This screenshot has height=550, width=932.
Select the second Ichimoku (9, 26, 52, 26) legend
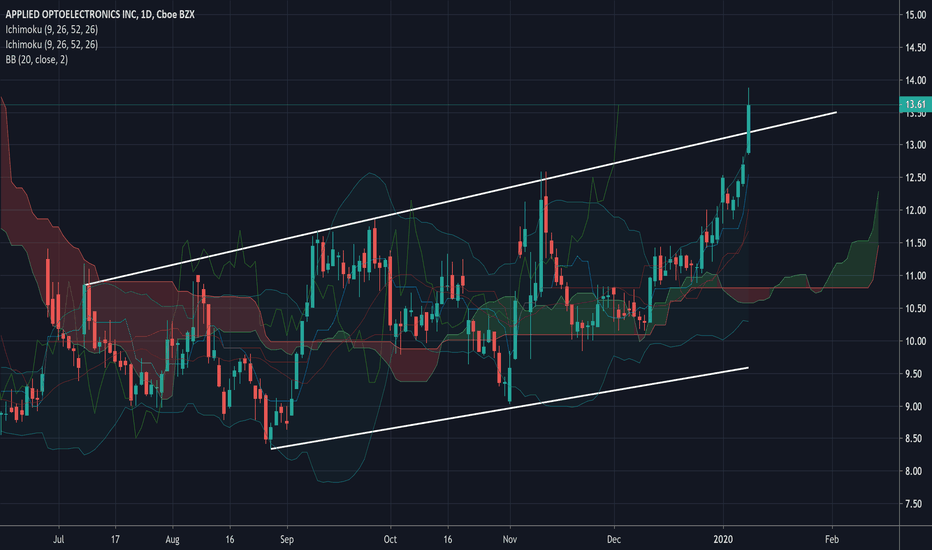pos(52,45)
